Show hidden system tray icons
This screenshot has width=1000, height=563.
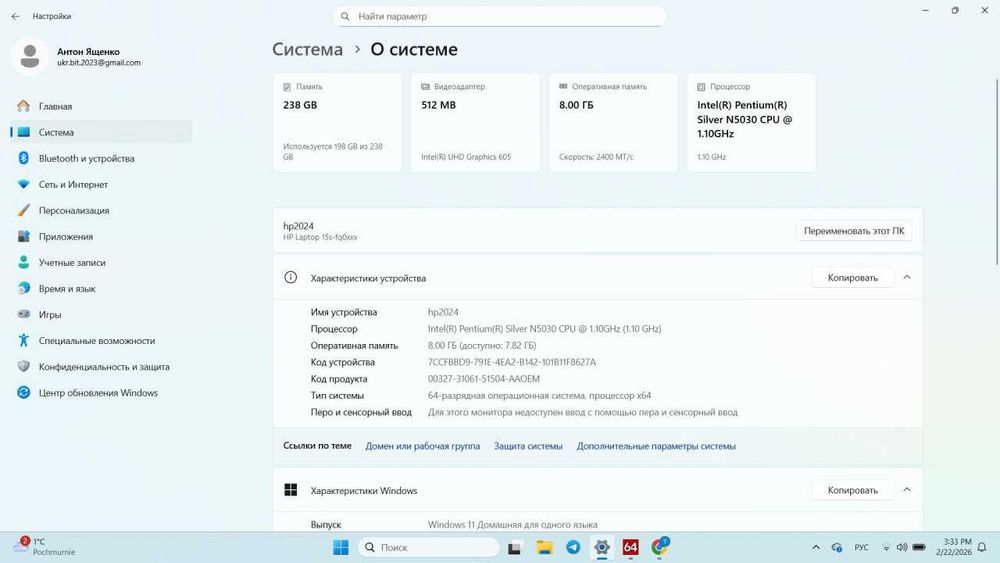pyautogui.click(x=816, y=547)
